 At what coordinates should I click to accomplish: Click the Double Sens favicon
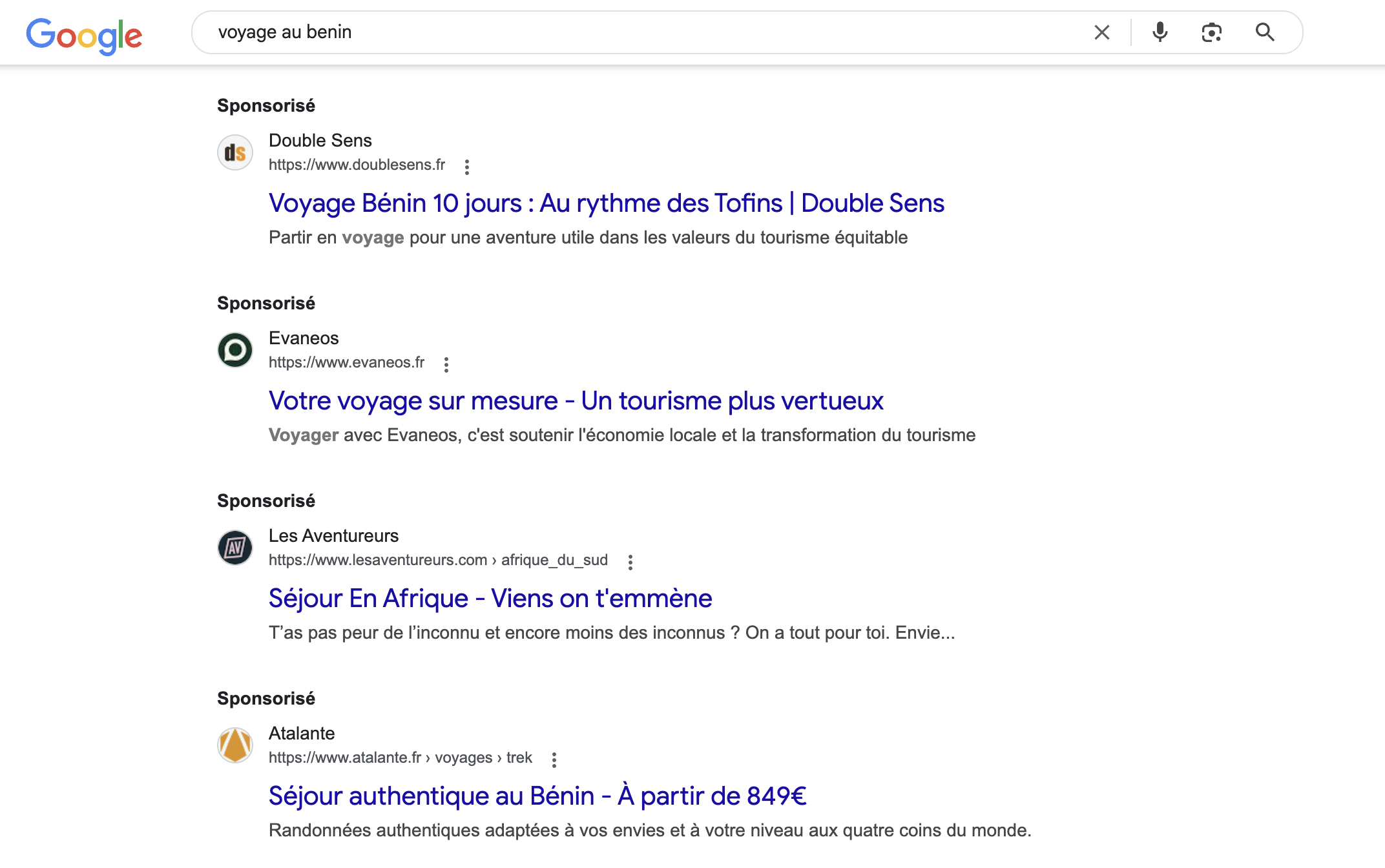pos(235,152)
